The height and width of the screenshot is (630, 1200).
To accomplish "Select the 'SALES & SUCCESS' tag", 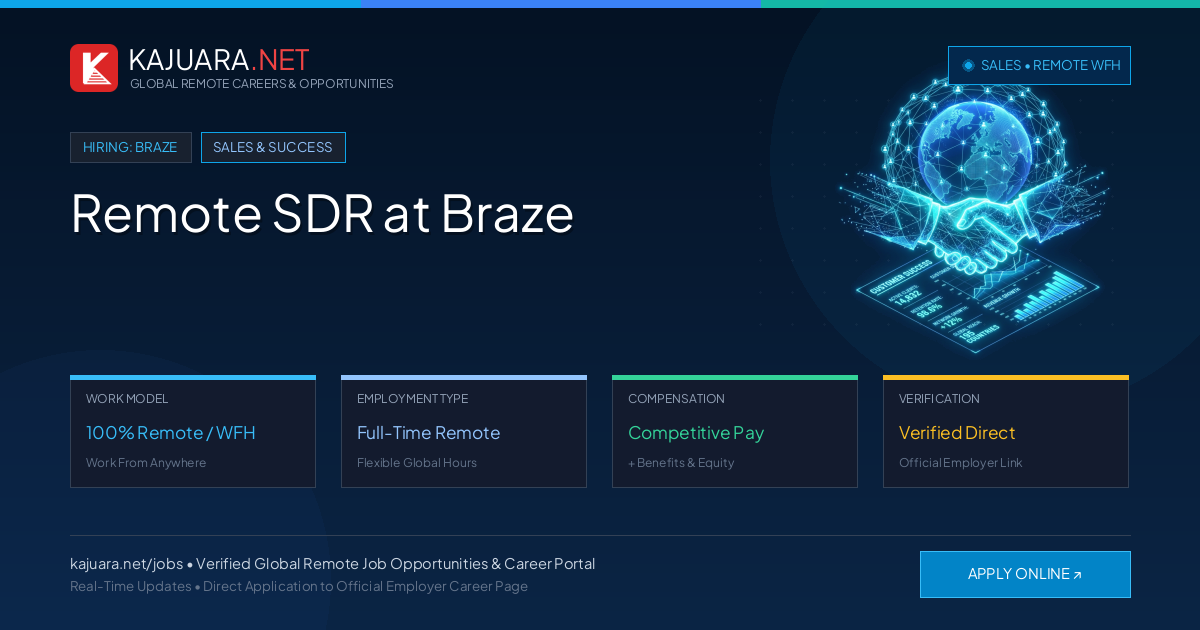I will 273,147.
